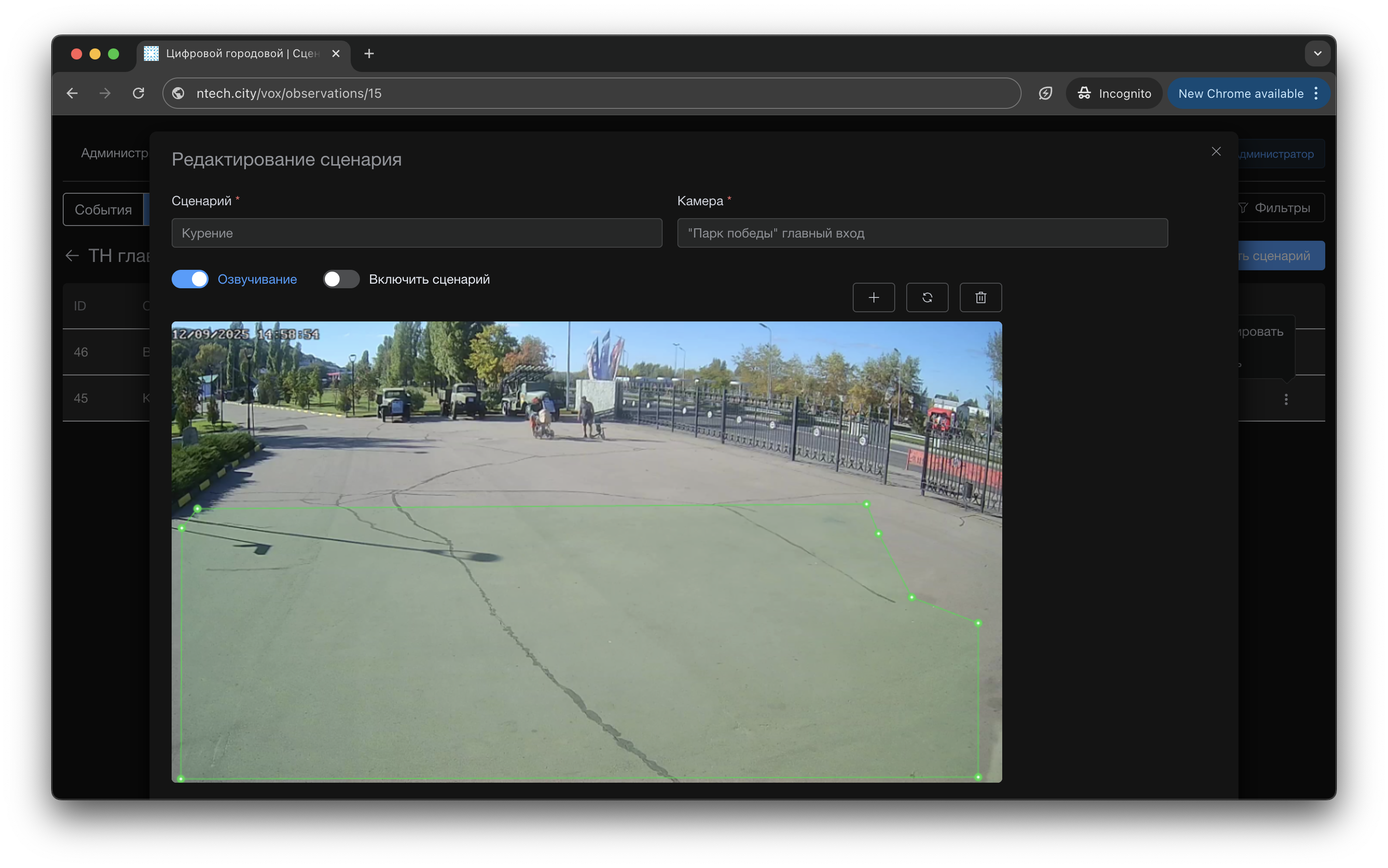The image size is (1388, 868).
Task: Click the top-right green polygon vertex
Action: (x=866, y=504)
